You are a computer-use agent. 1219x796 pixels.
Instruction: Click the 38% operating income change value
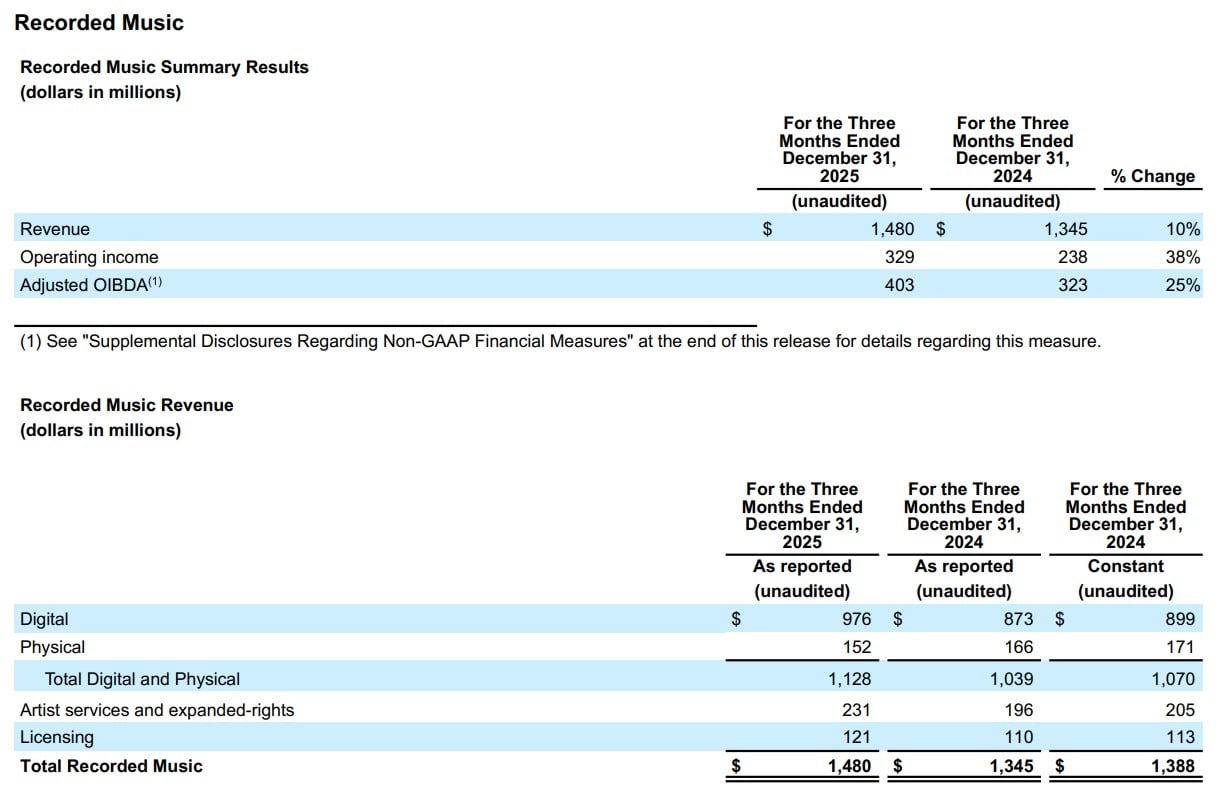coord(1182,257)
